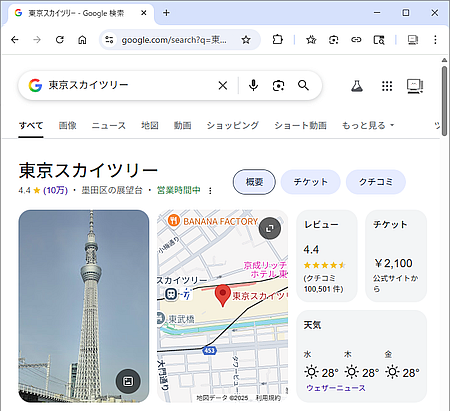Click the address bar URL
Screen dimensions: 450x411
point(174,40)
